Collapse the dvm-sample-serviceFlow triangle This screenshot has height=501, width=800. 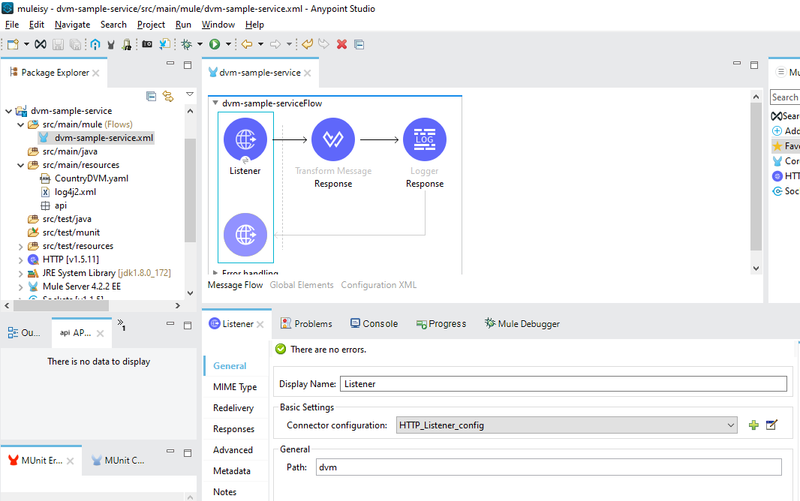pos(215,103)
